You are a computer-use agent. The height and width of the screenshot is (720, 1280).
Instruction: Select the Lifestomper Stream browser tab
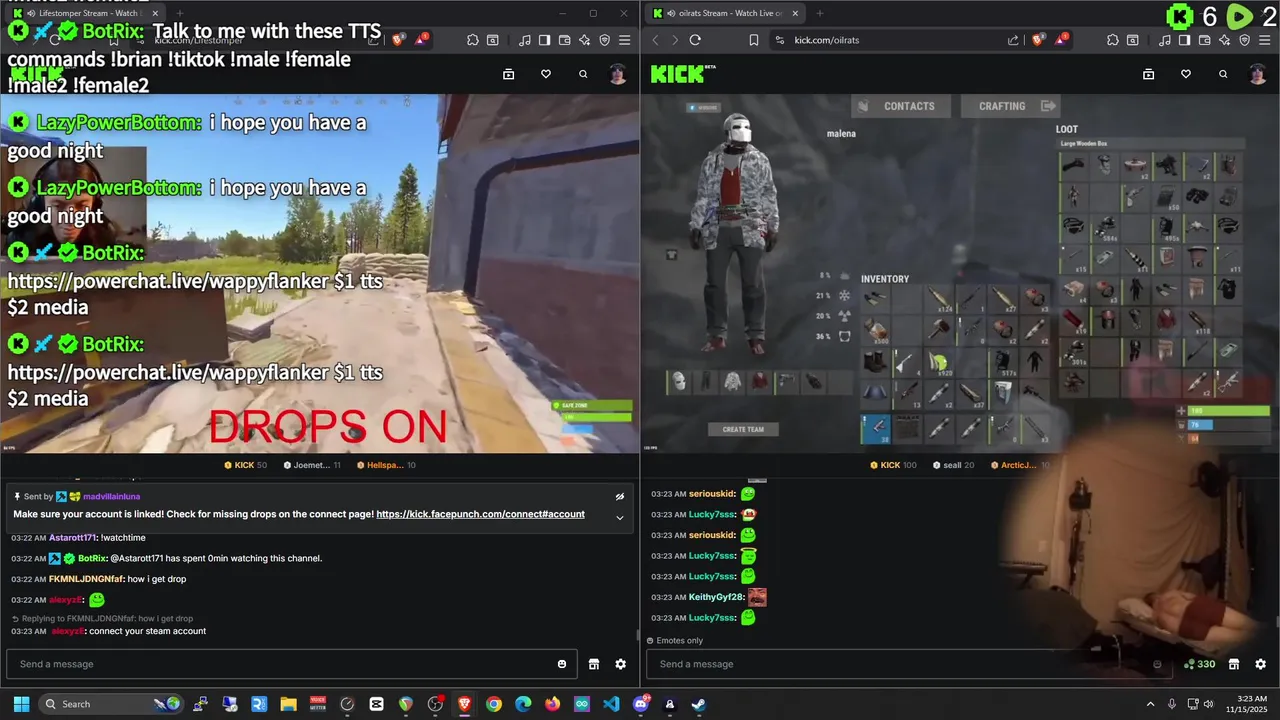[85, 13]
